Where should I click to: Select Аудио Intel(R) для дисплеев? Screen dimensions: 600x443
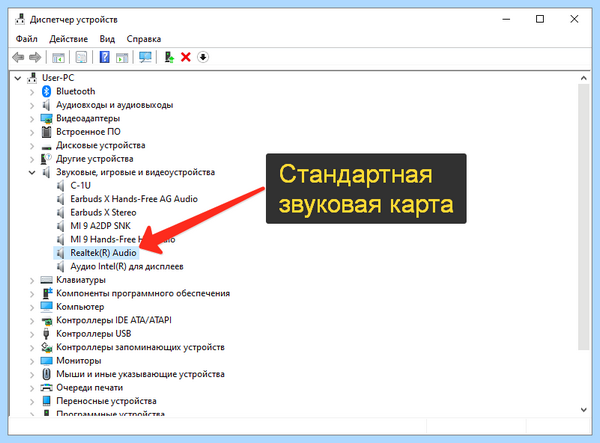[127, 266]
